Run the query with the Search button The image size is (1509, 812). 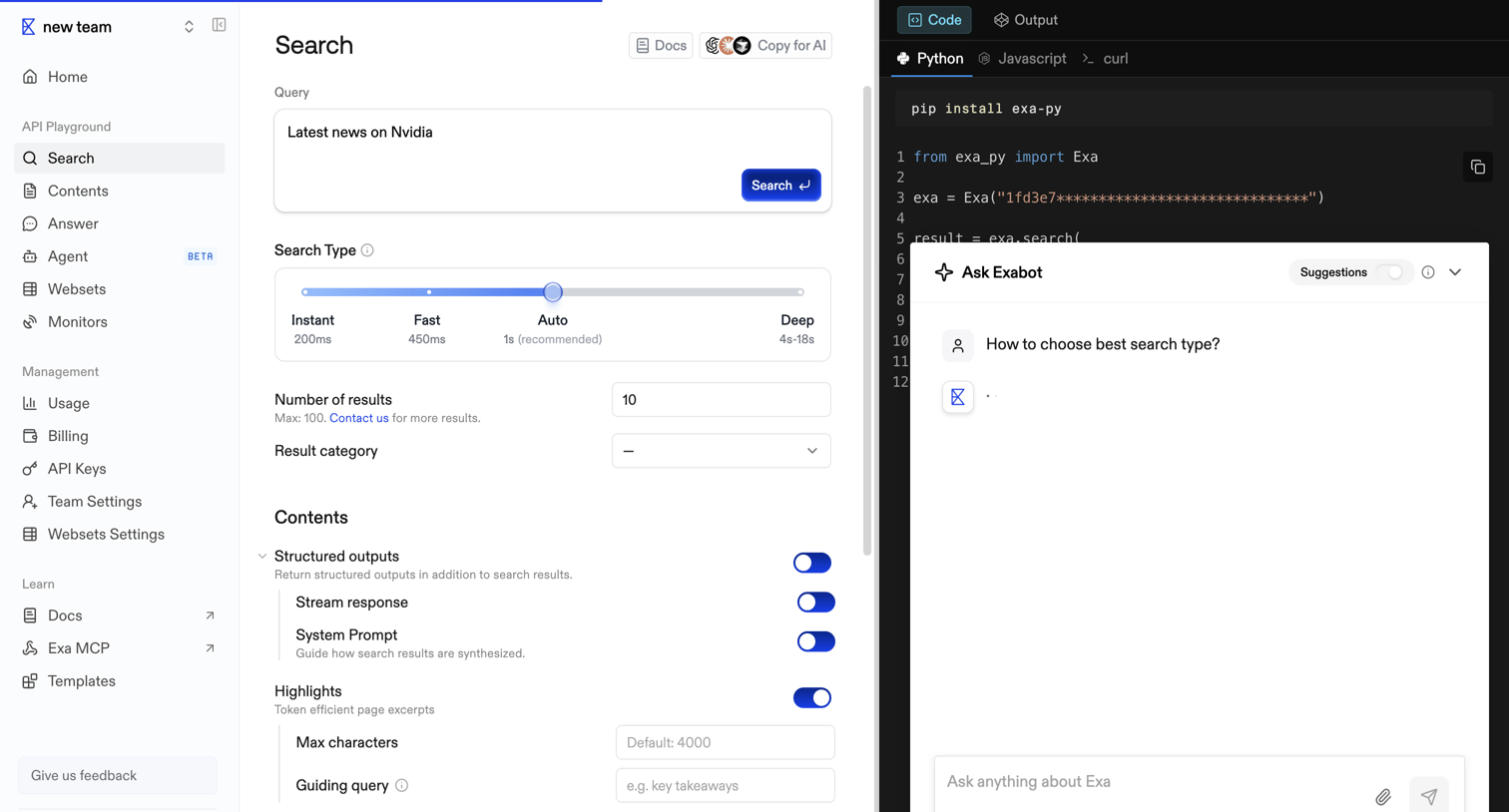(x=780, y=186)
